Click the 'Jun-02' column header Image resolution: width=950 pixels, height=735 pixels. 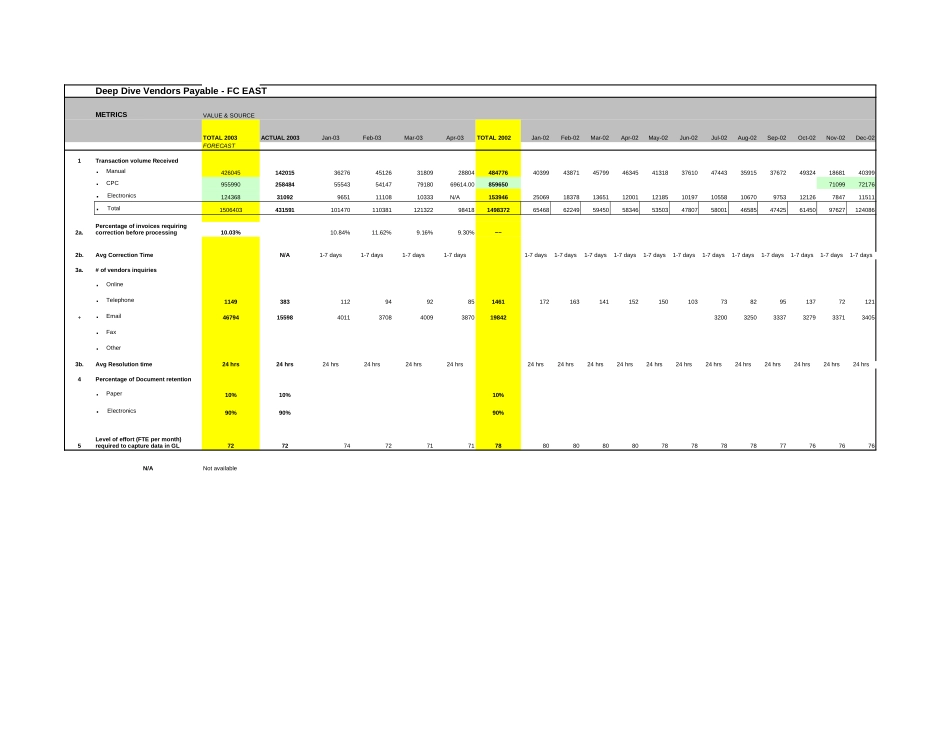(x=688, y=138)
